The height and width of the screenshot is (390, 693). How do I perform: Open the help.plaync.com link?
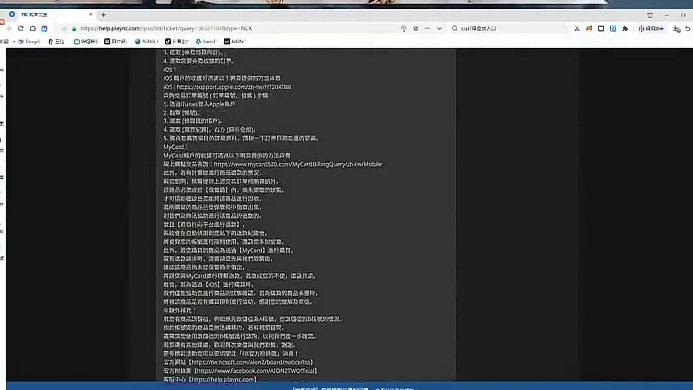tap(222, 379)
